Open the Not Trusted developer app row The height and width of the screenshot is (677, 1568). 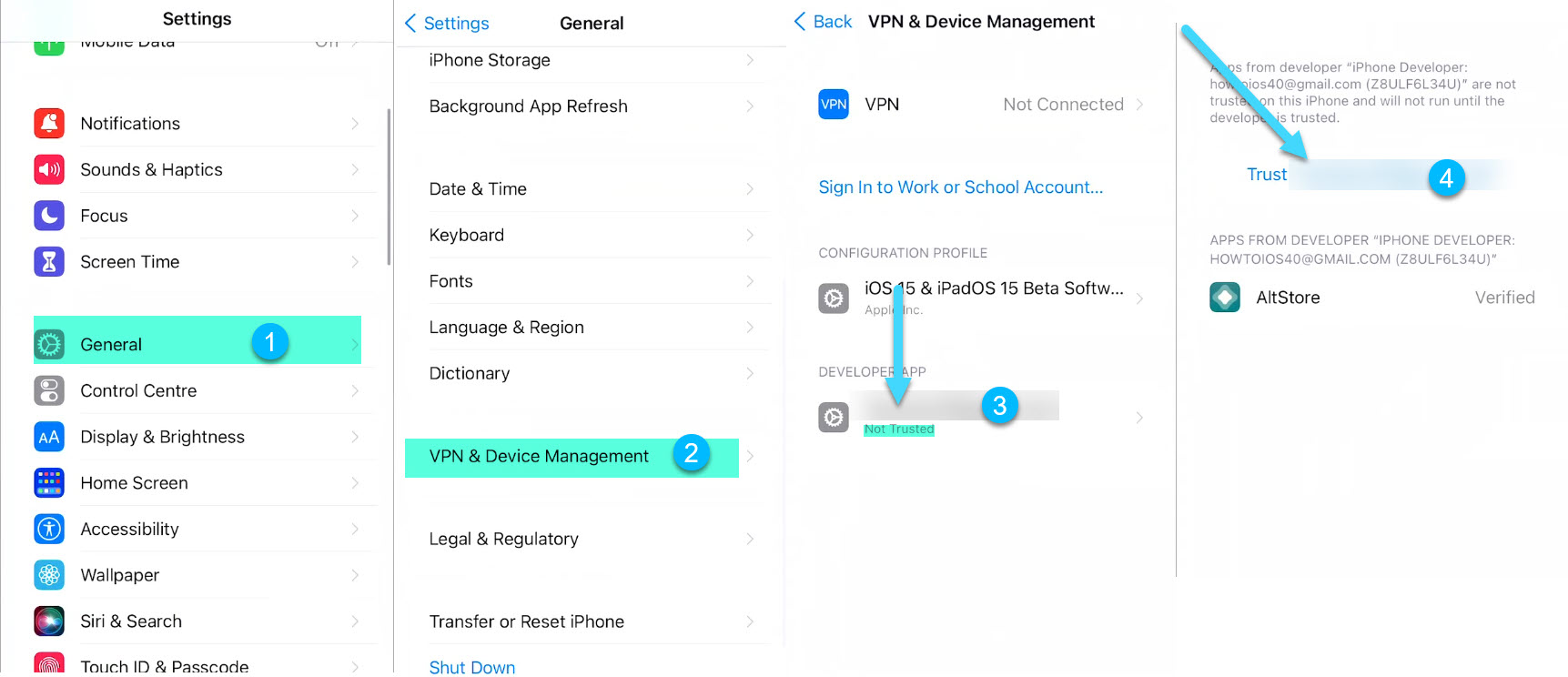(x=981, y=418)
